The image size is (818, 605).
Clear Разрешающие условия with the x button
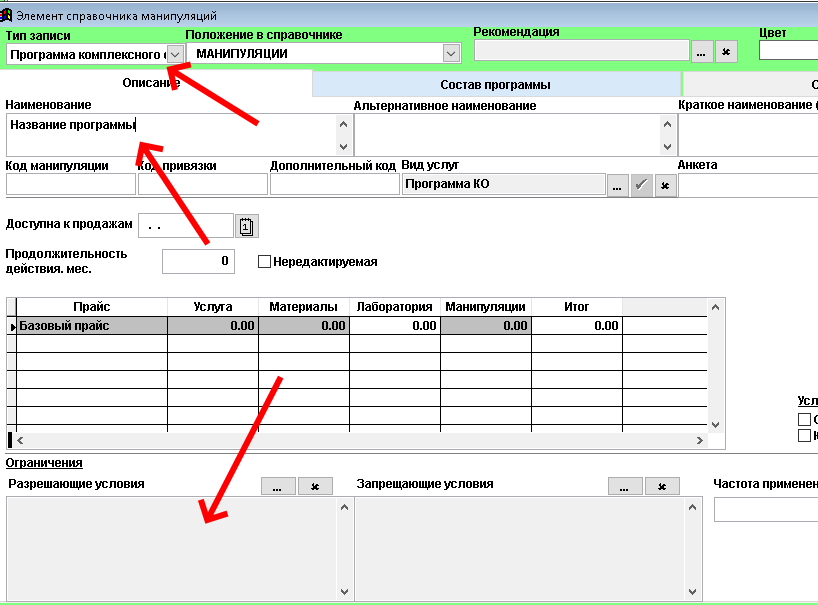[x=314, y=486]
